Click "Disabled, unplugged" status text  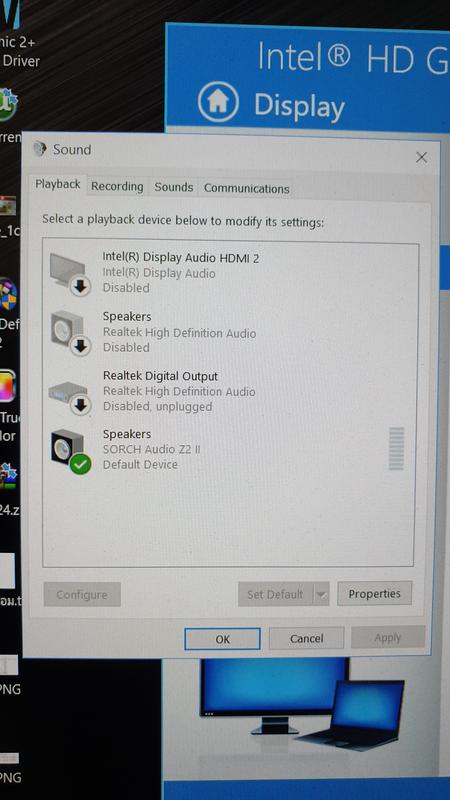[157, 407]
